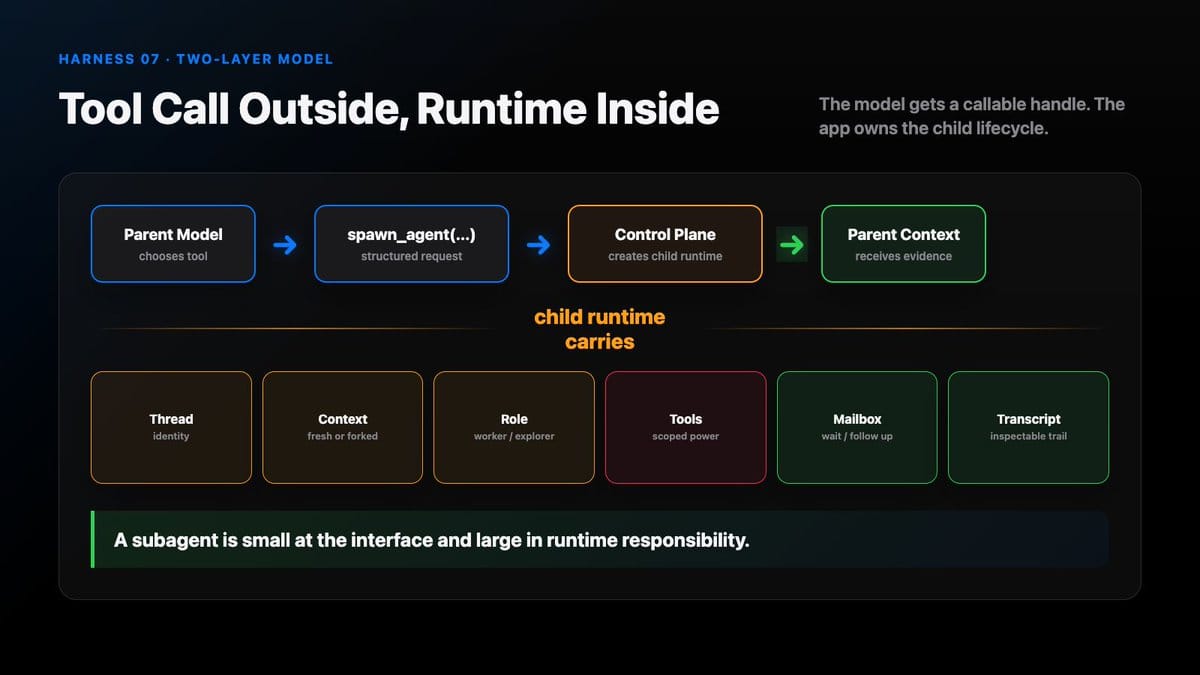Image resolution: width=1200 pixels, height=675 pixels.
Task: Click the 'callable handle' description text
Action: click(972, 116)
